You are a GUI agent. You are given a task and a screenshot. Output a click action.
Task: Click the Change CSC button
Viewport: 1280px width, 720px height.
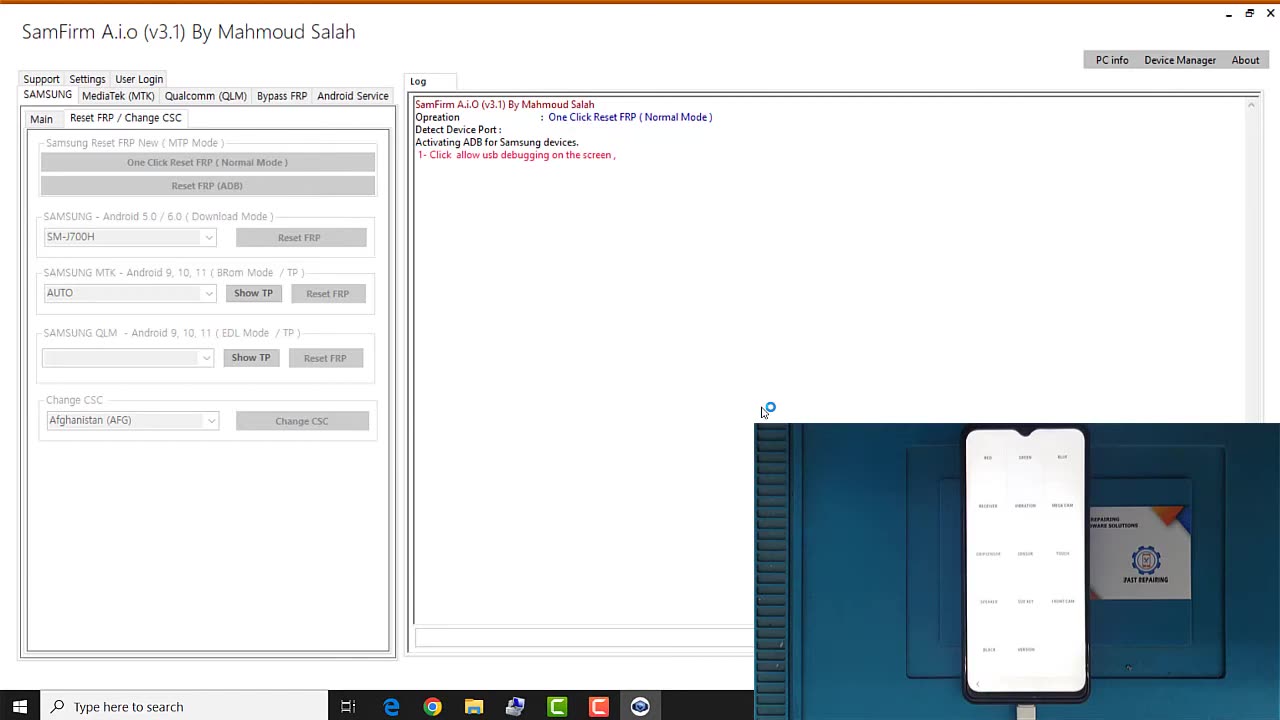pos(302,421)
